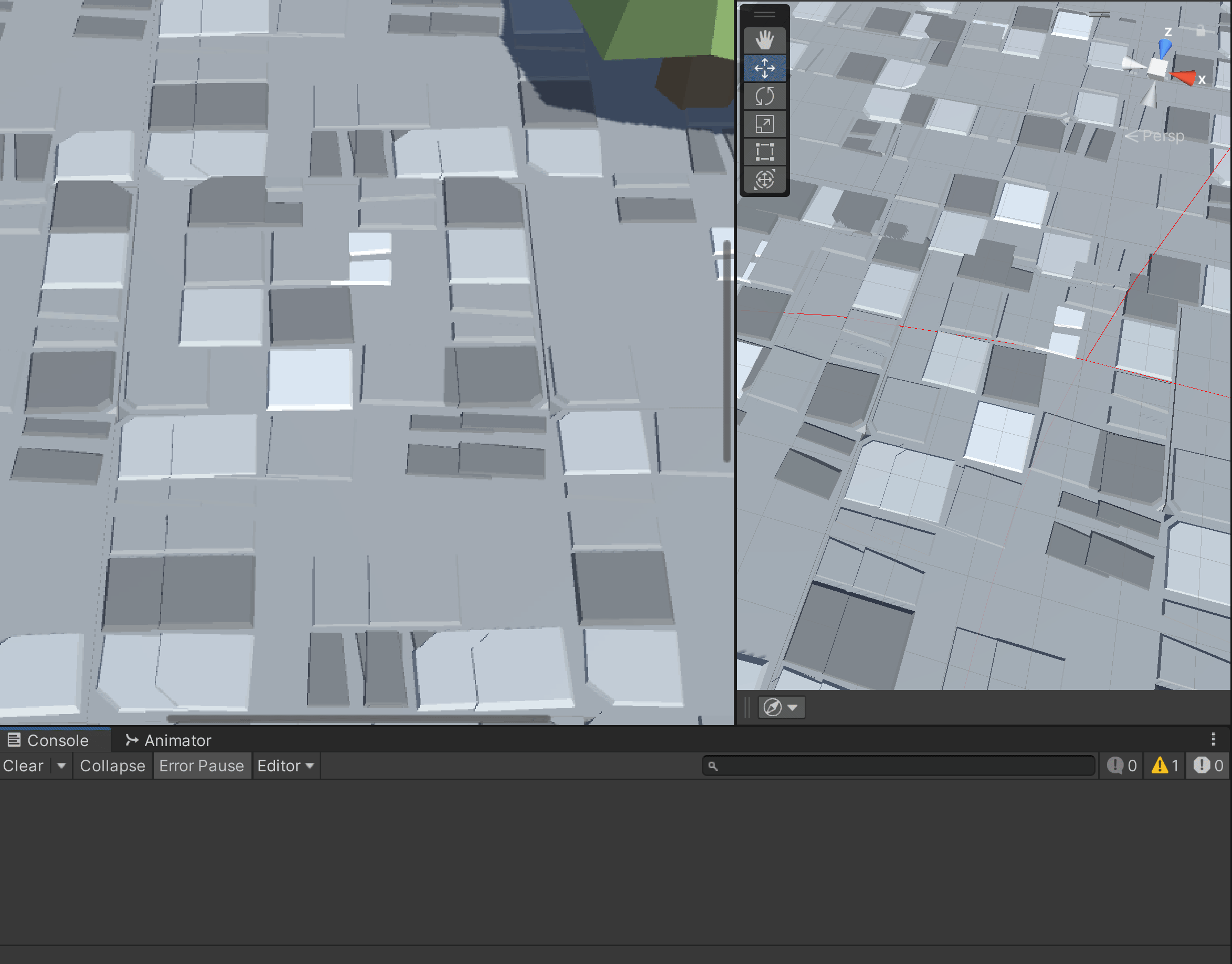Click the blue Z axis gizmo cone
1232x964 pixels.
[x=1165, y=47]
